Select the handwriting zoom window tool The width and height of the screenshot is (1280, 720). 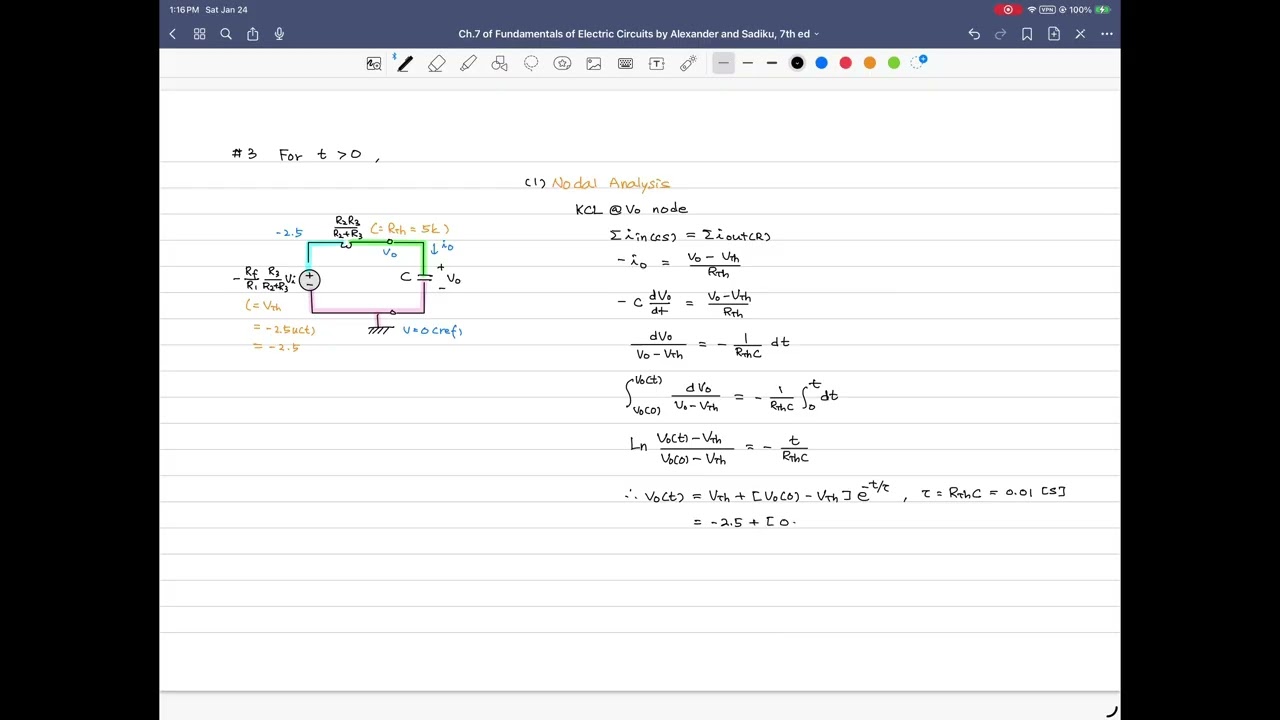coord(374,63)
